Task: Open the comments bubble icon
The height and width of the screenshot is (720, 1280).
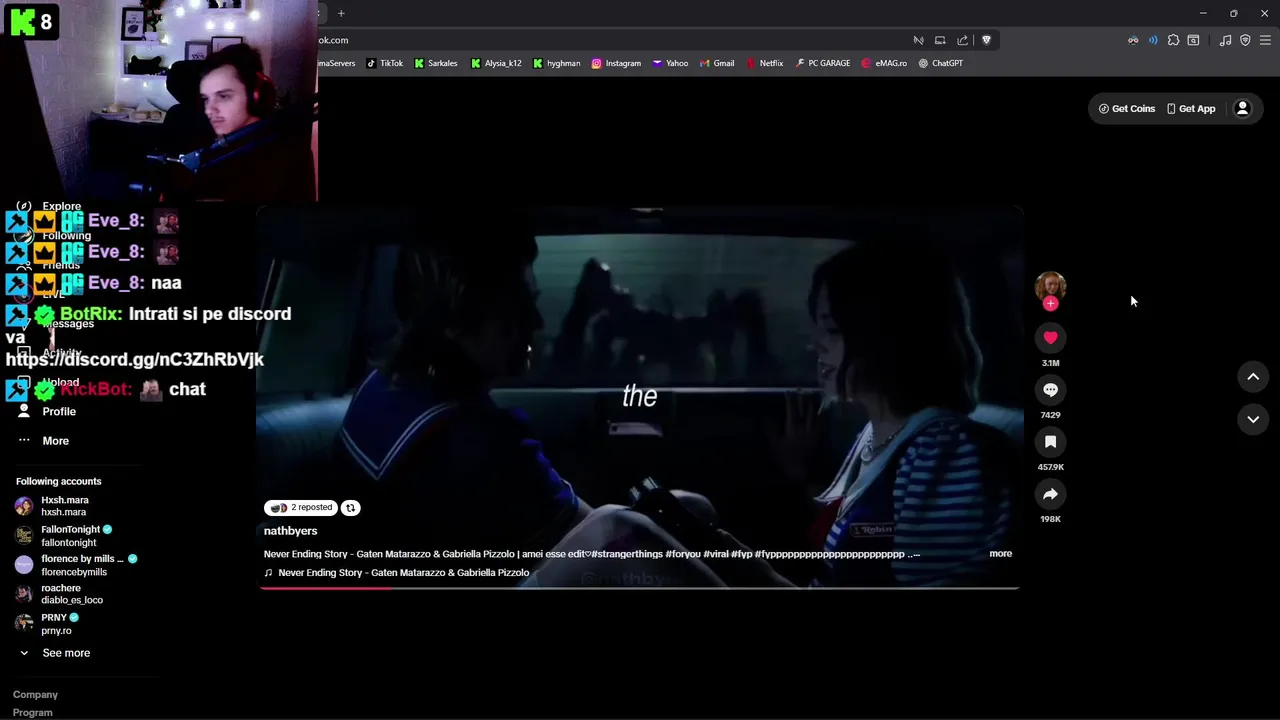Action: pos(1050,390)
